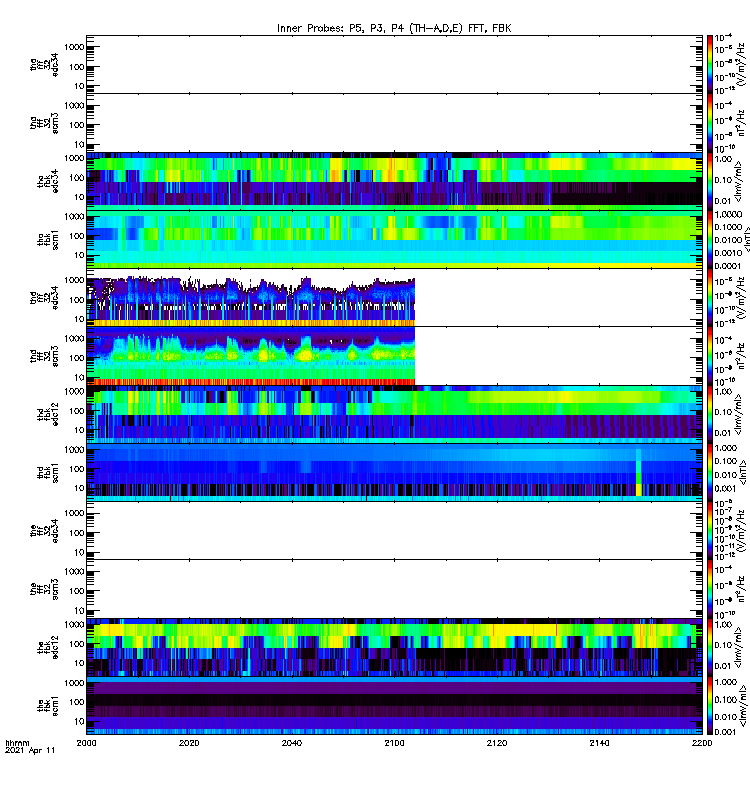Viewport: 750px width, 800px height.
Task: Click the "hhmm" axis unit label
Action: [x=17, y=743]
